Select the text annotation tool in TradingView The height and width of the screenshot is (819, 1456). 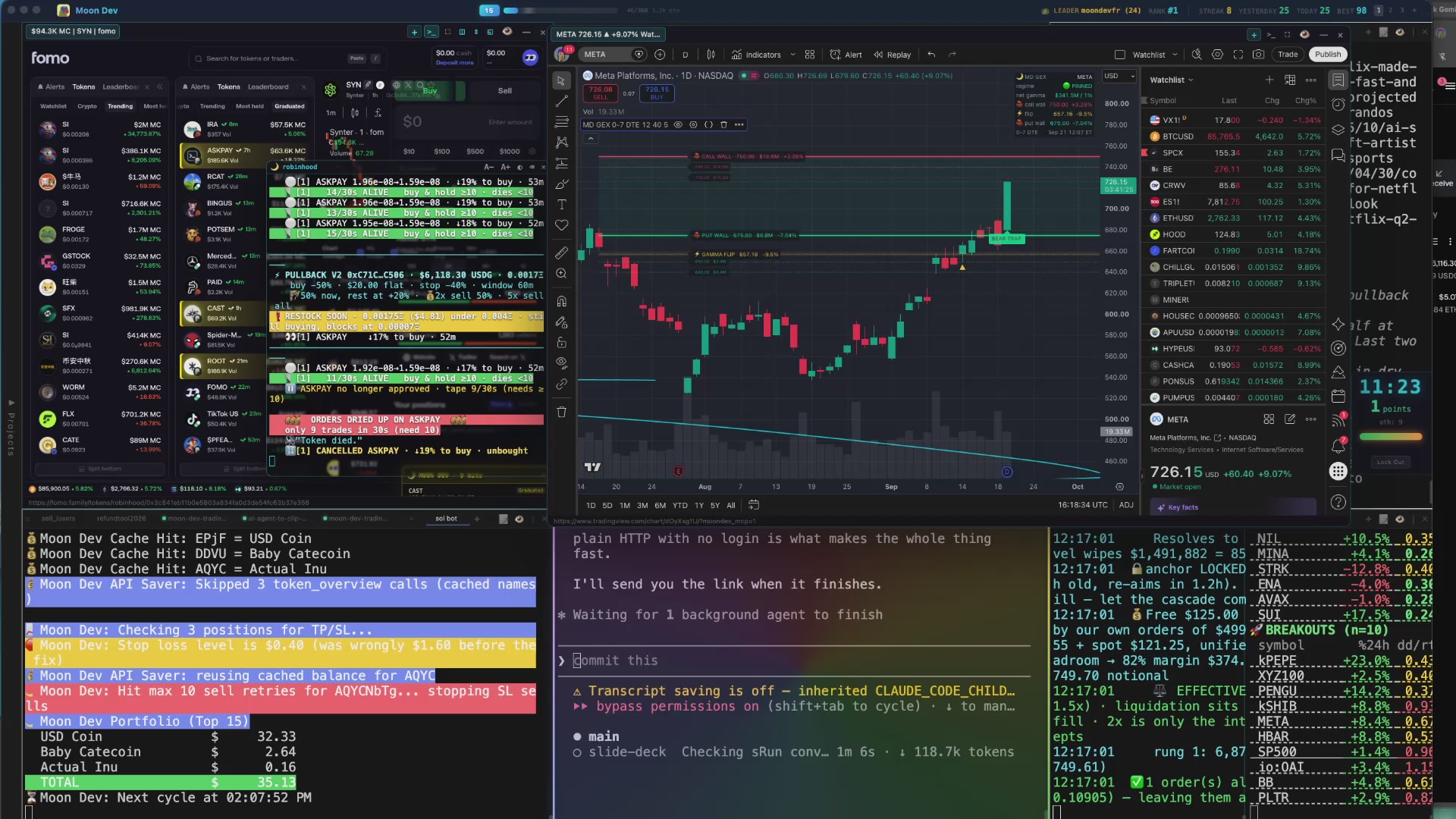pos(562,205)
